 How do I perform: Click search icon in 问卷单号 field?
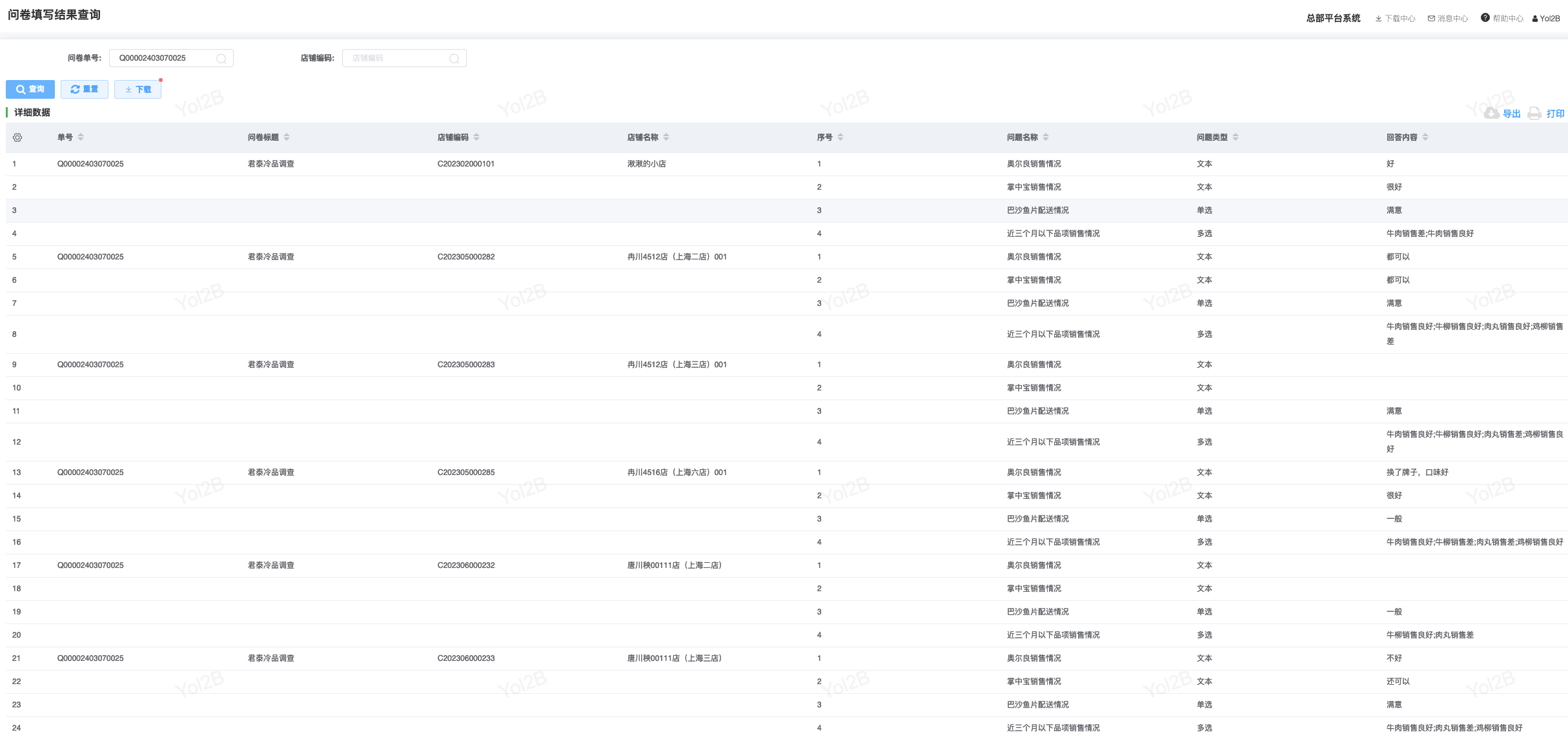point(221,59)
